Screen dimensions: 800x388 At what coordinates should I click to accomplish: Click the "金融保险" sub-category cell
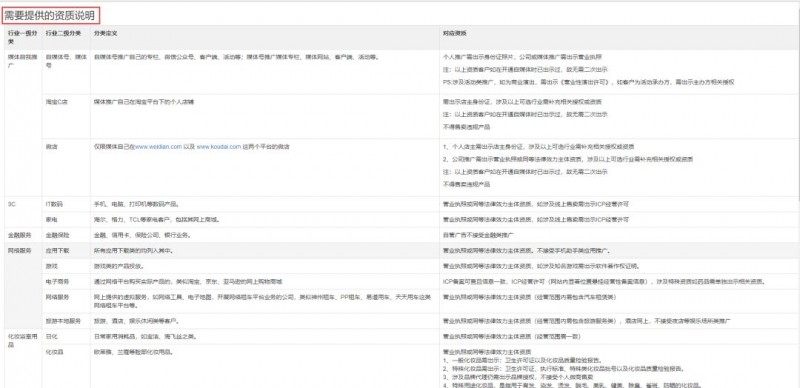pos(66,235)
